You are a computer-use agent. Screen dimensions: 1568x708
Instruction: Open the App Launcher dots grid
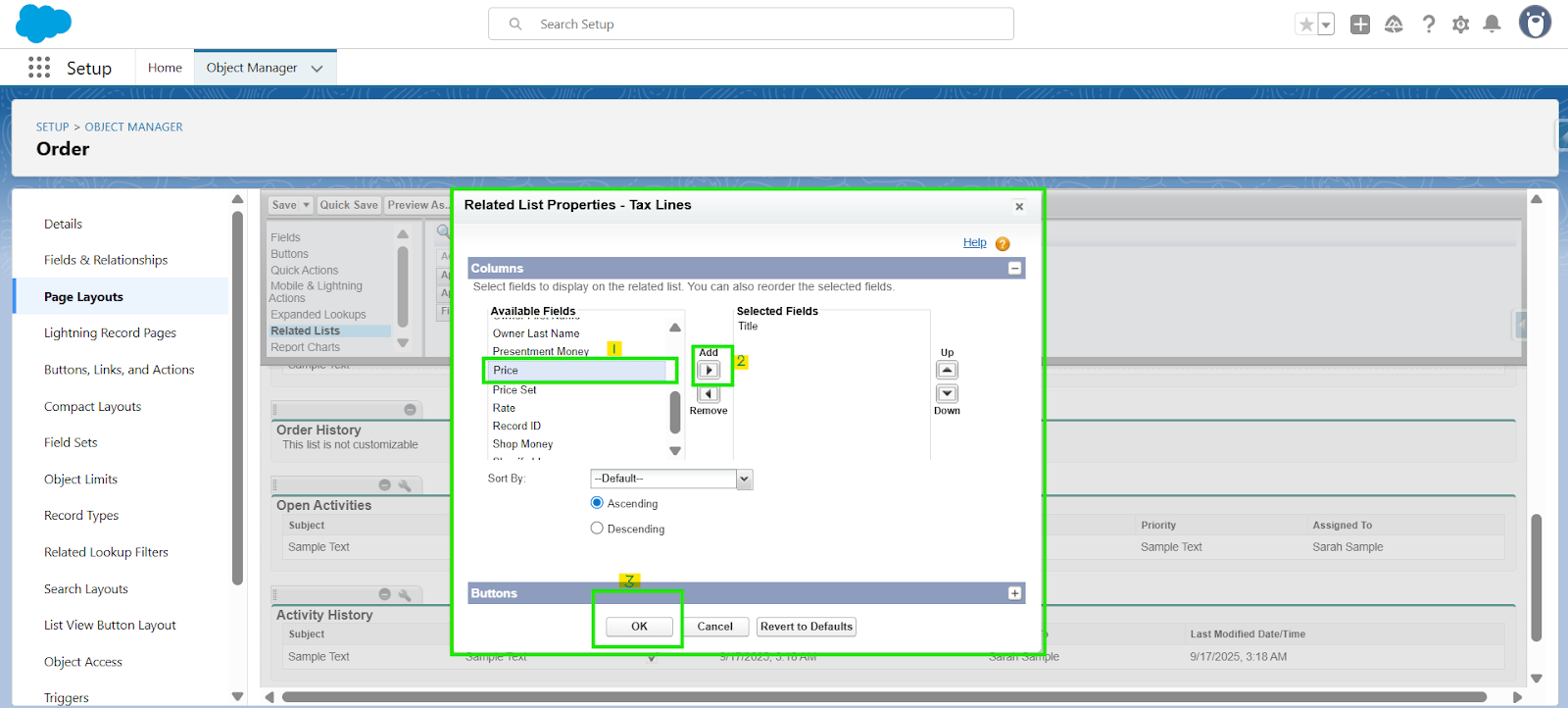(39, 68)
